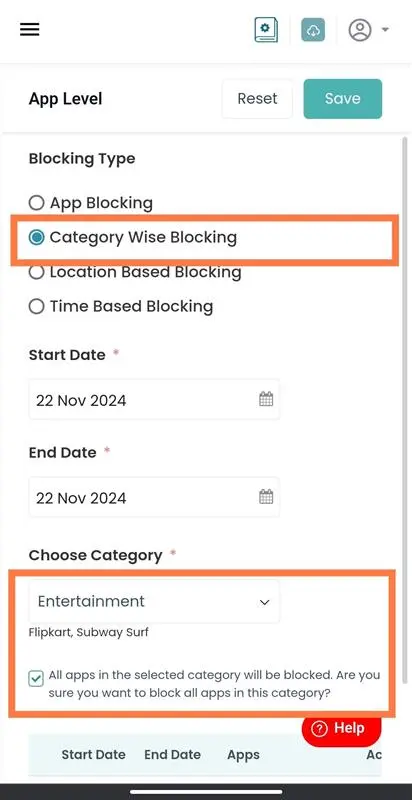Image resolution: width=412 pixels, height=800 pixels.
Task: Open the user profile avatar
Action: click(360, 30)
